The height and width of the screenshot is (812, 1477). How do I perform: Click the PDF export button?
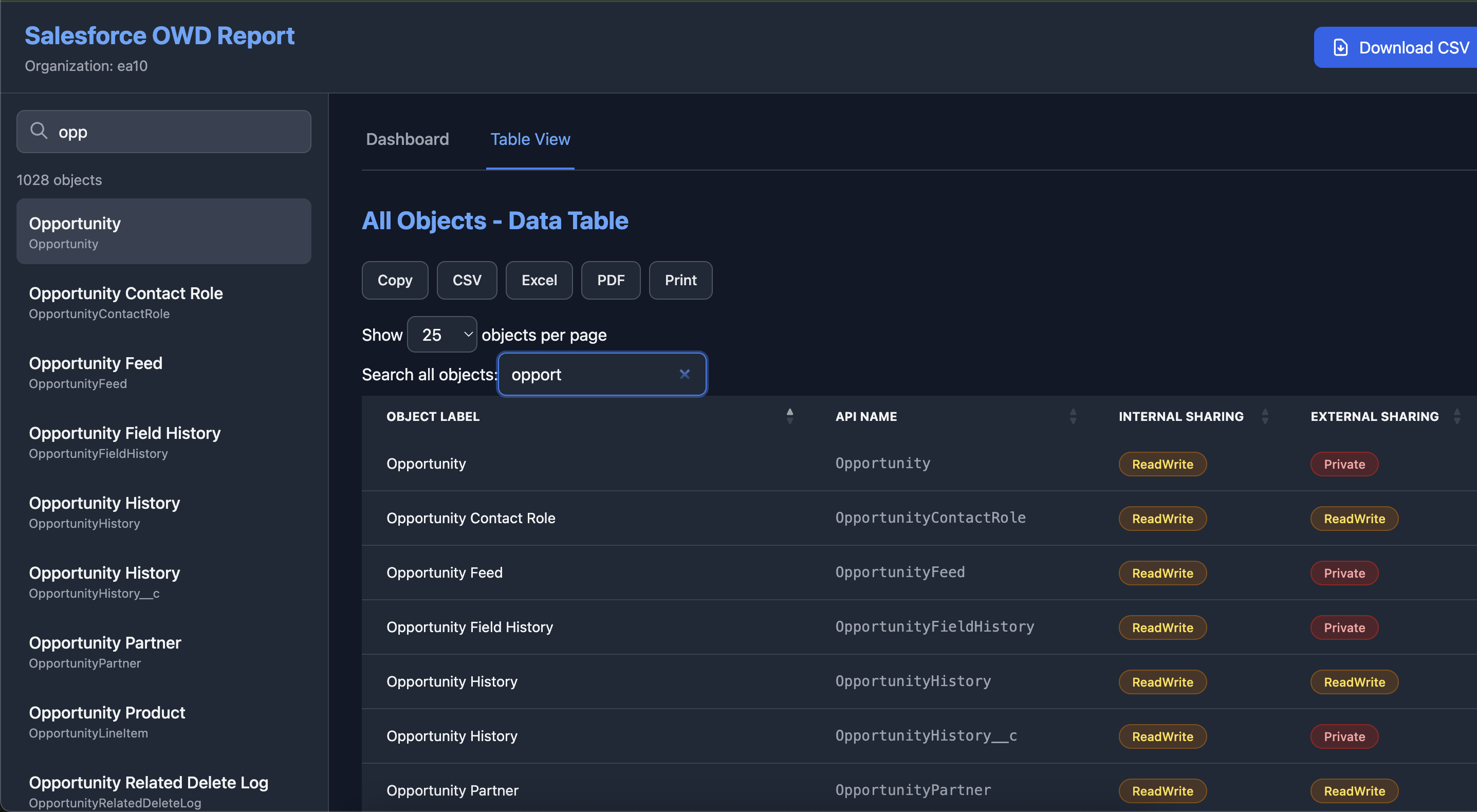tap(610, 280)
